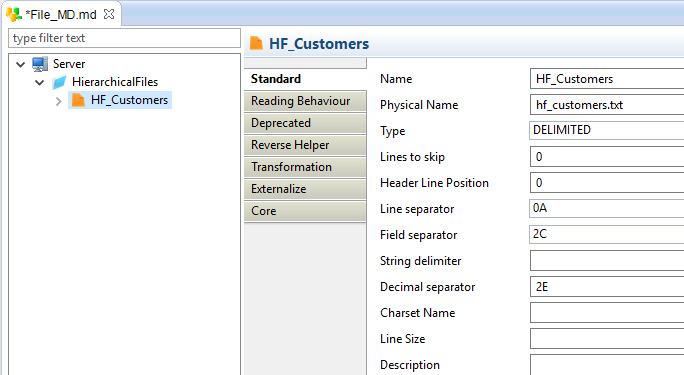Focus the type filter text box
Image resolution: width=684 pixels, height=375 pixels.
(124, 38)
